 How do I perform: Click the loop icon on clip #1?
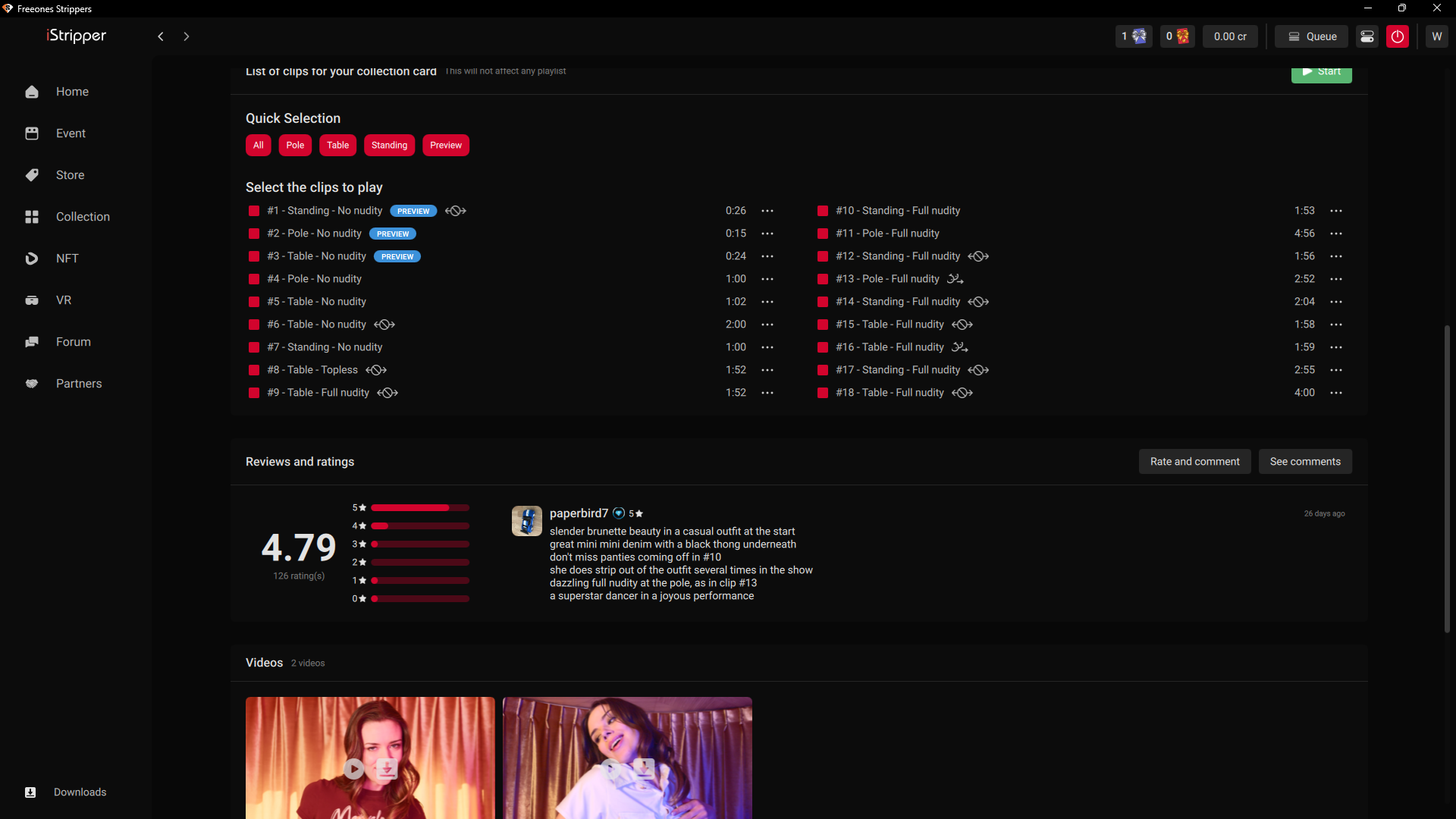[456, 211]
